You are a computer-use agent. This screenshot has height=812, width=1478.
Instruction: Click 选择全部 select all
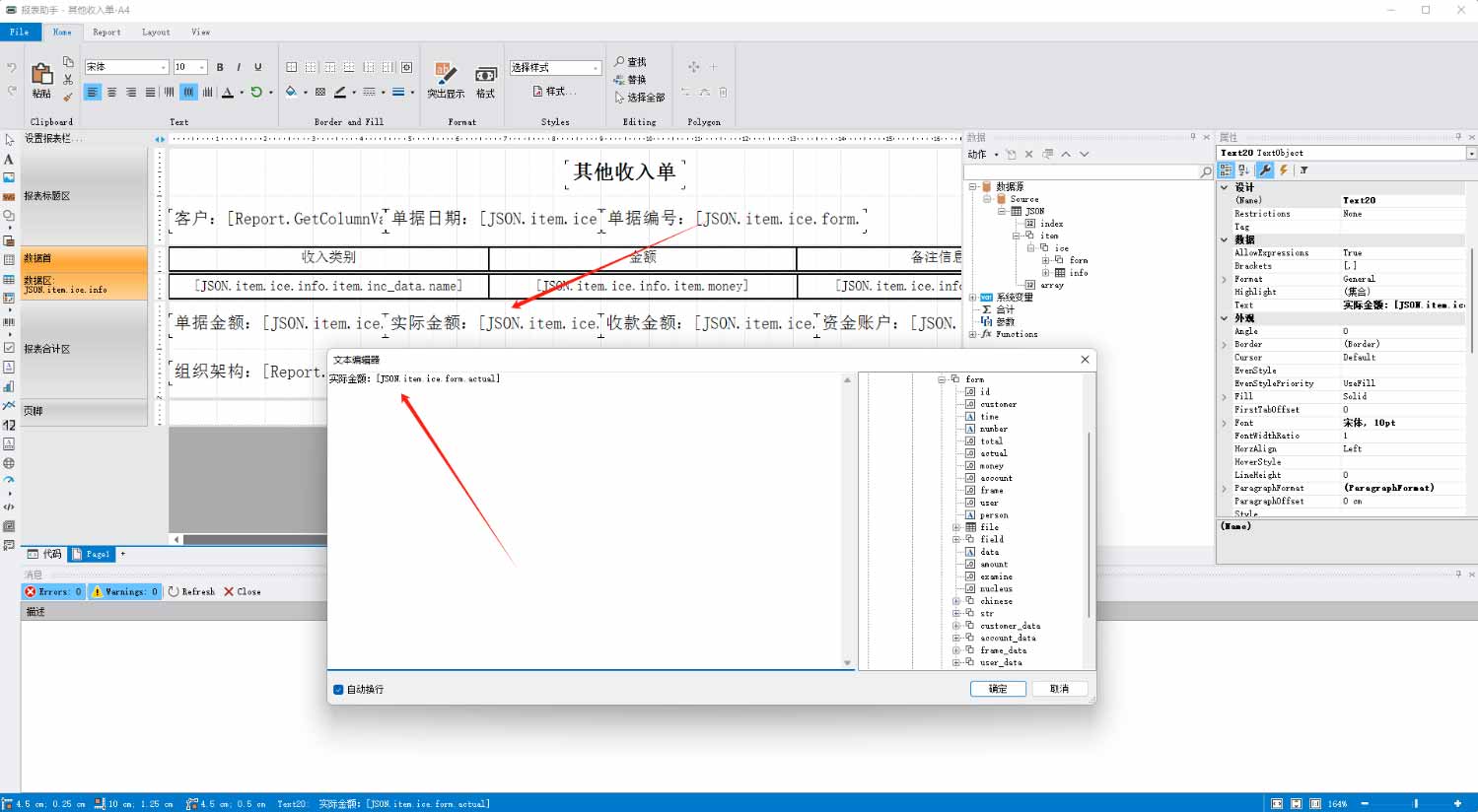pos(640,97)
